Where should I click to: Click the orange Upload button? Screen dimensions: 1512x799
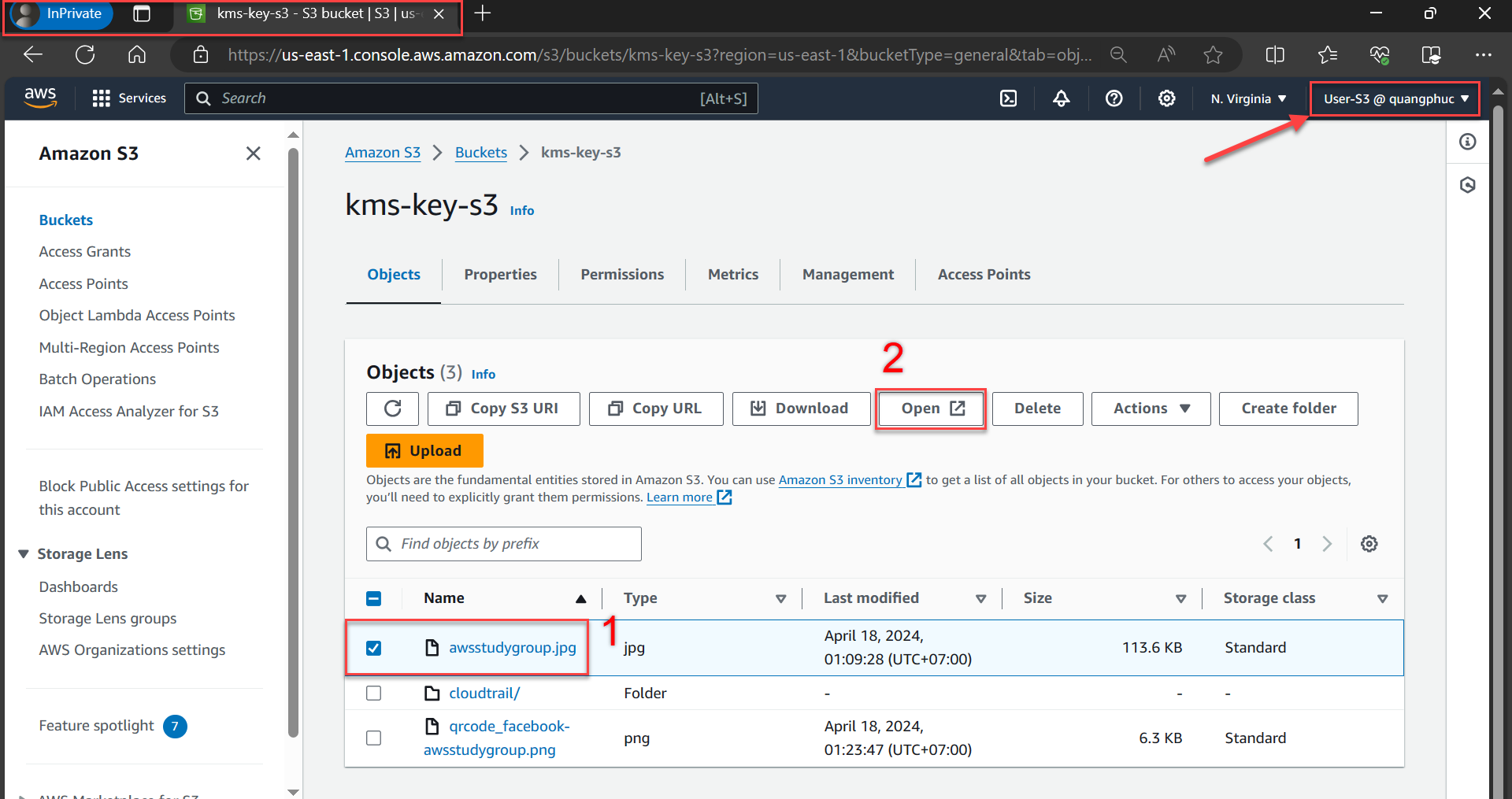(x=424, y=451)
